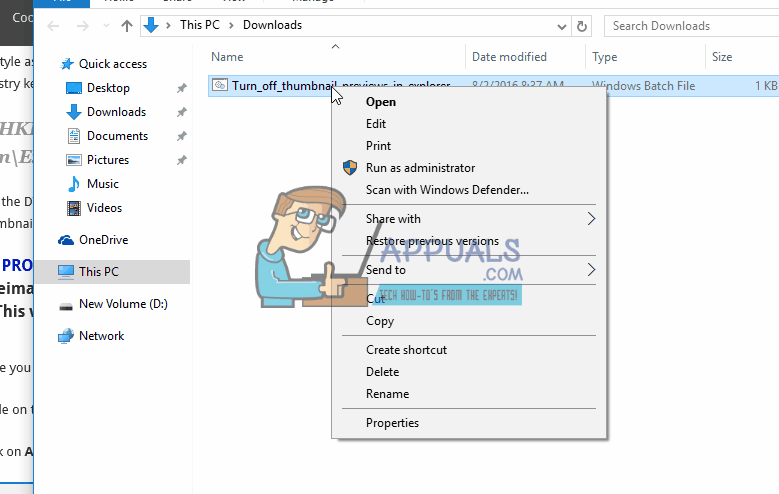Open Quick access in navigation pane
The height and width of the screenshot is (494, 779).
click(x=113, y=64)
